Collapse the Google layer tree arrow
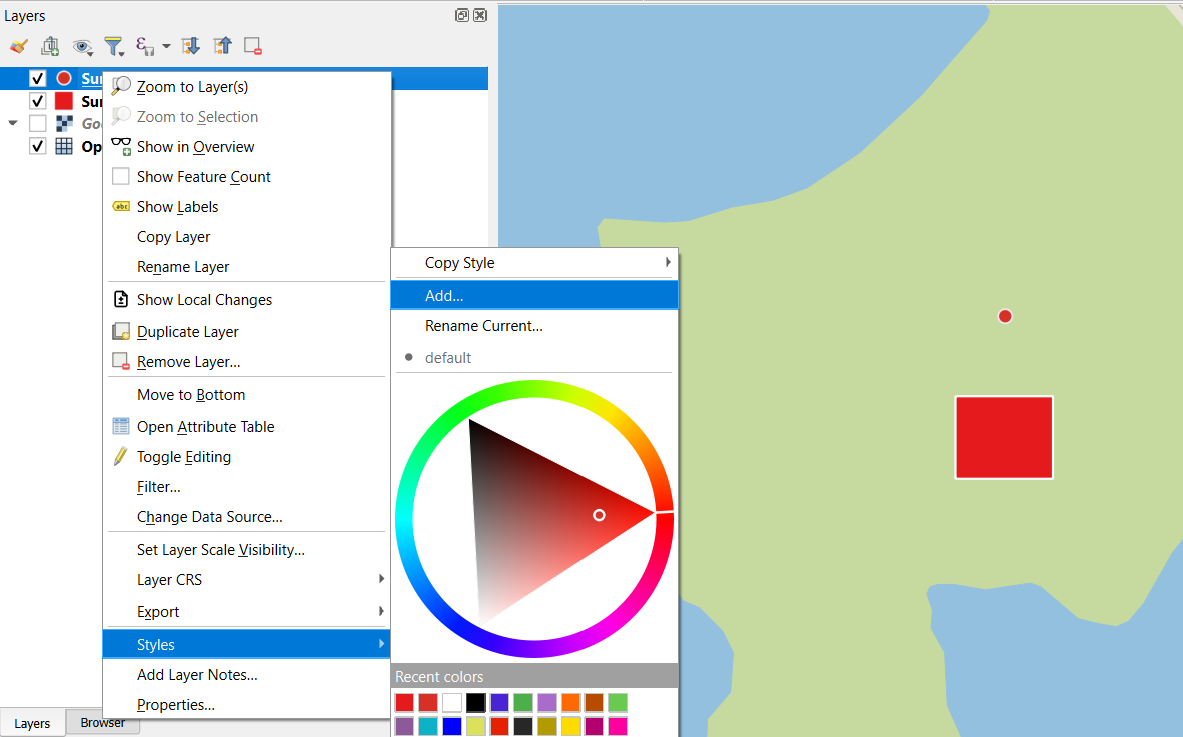 pos(11,123)
